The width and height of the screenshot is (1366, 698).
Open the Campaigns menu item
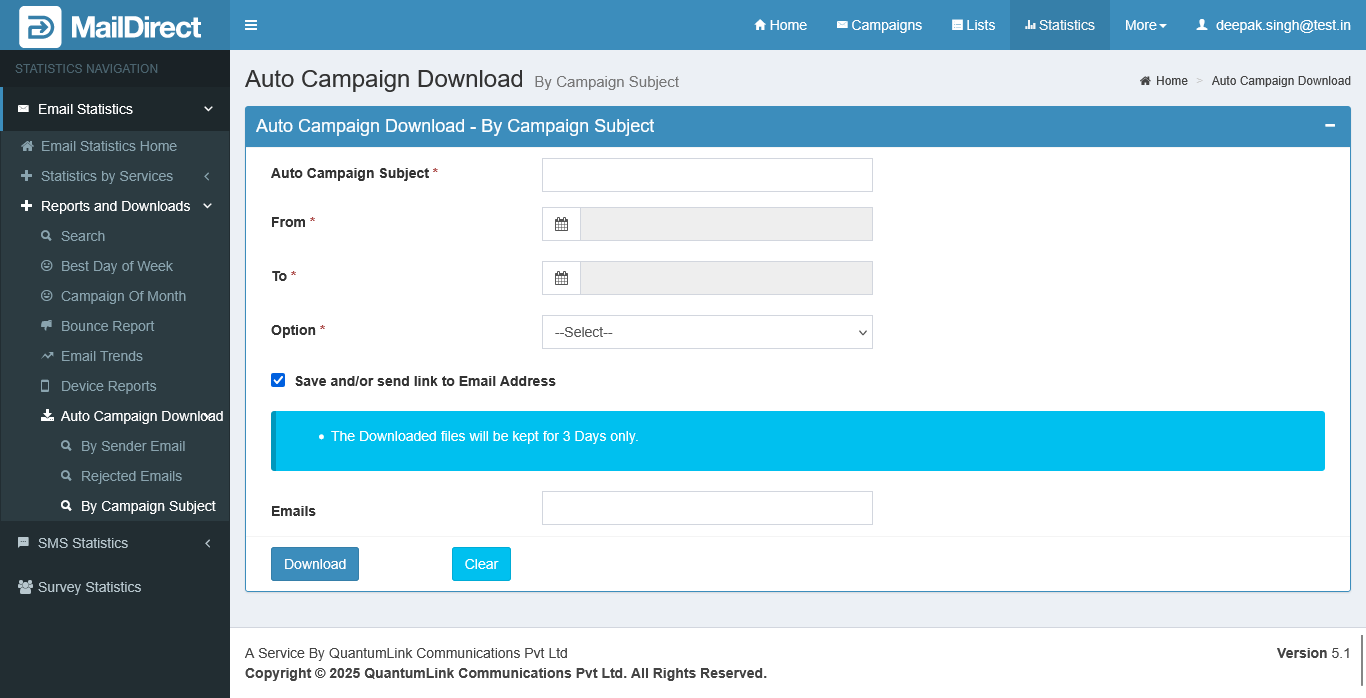(879, 25)
